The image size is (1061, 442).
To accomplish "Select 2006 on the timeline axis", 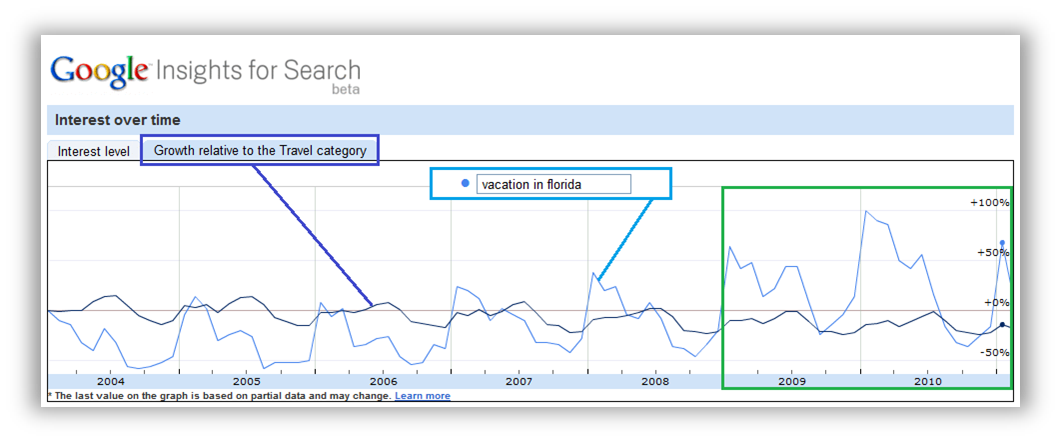I will tap(383, 382).
